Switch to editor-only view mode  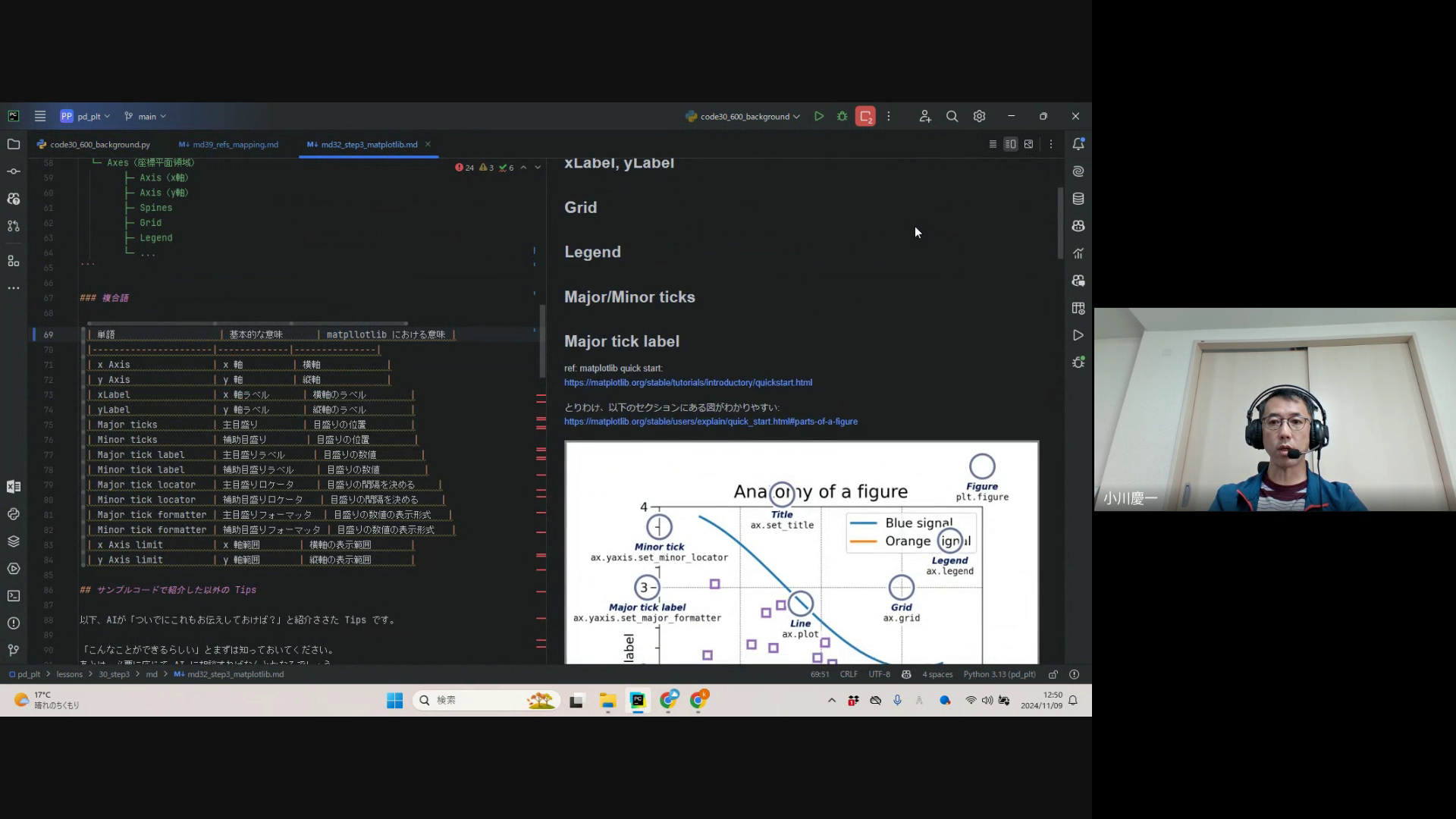(993, 144)
